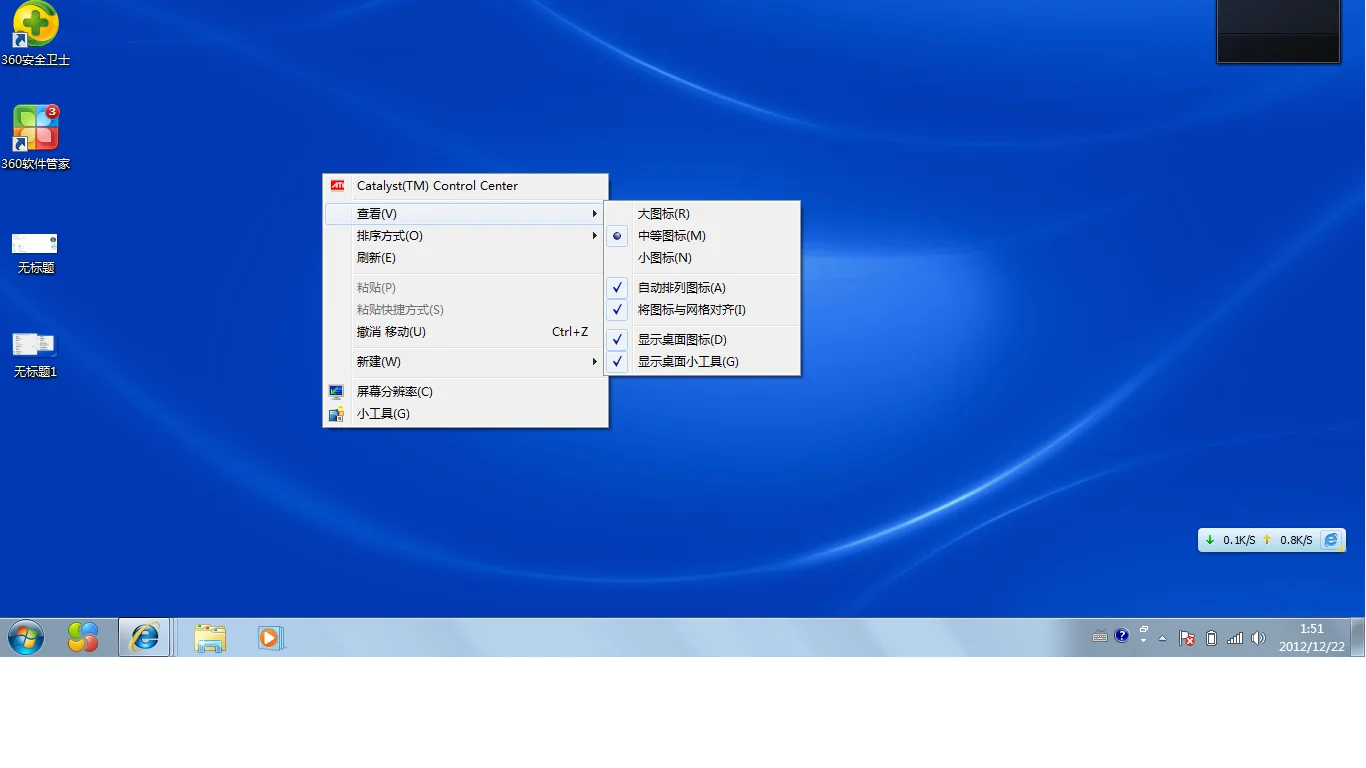Expand the 排序方式 submenu
The image size is (1366, 768).
[x=389, y=236]
